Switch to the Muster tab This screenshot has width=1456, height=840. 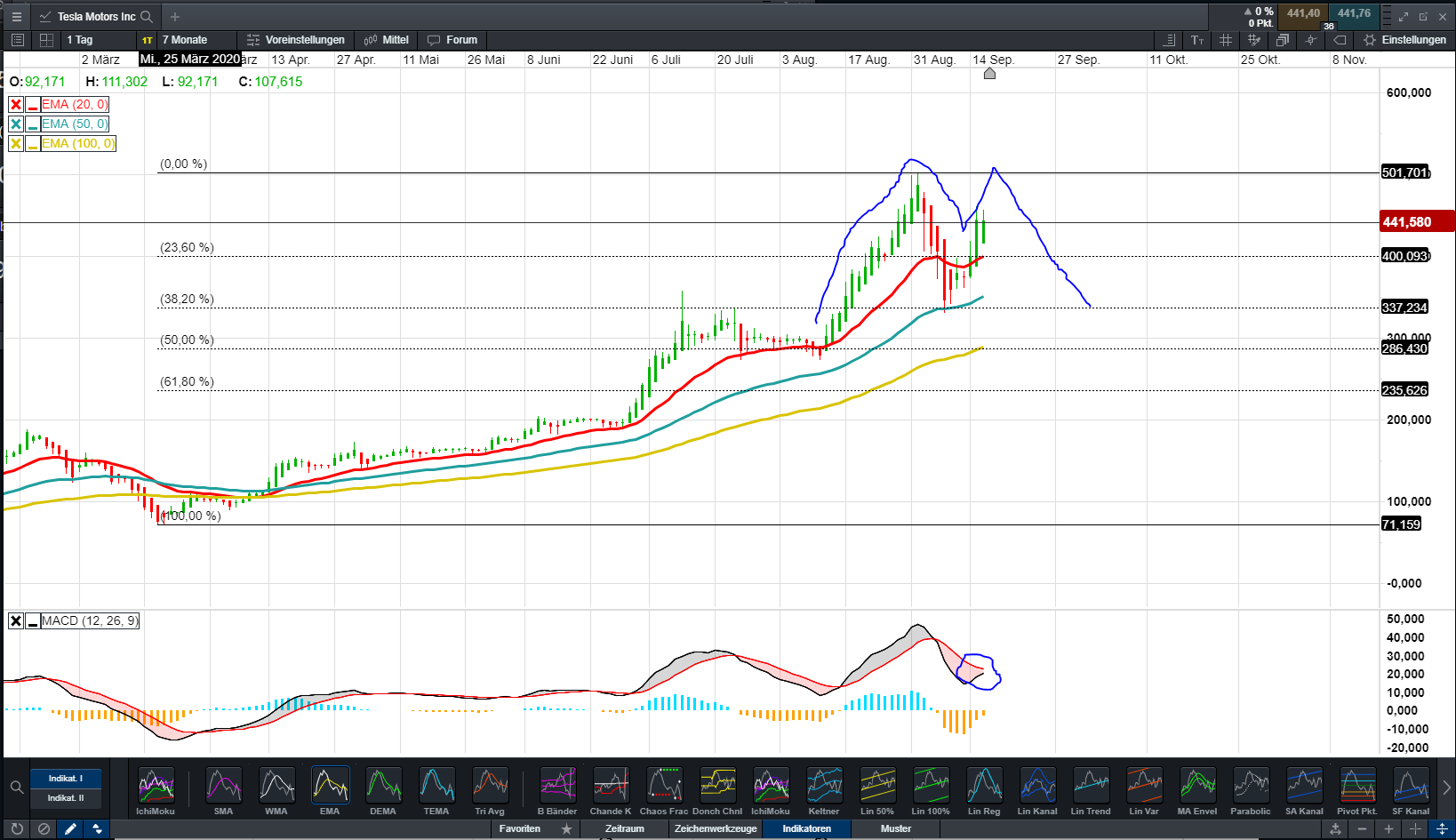click(895, 828)
